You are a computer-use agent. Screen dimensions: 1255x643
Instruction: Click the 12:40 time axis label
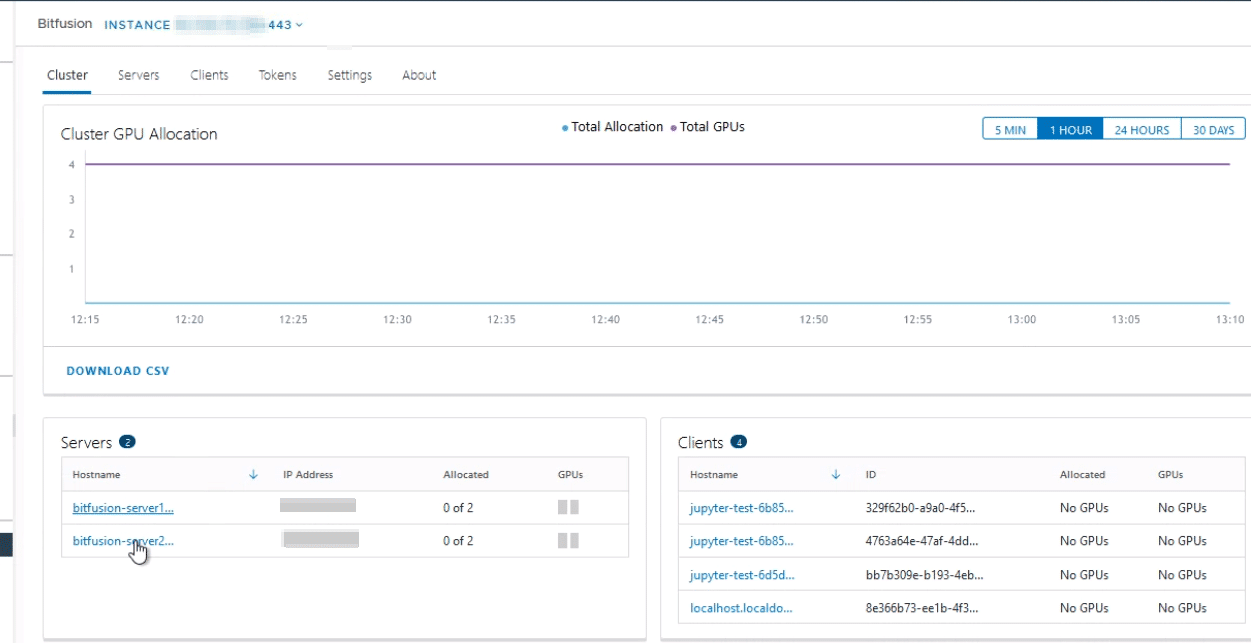(605, 320)
